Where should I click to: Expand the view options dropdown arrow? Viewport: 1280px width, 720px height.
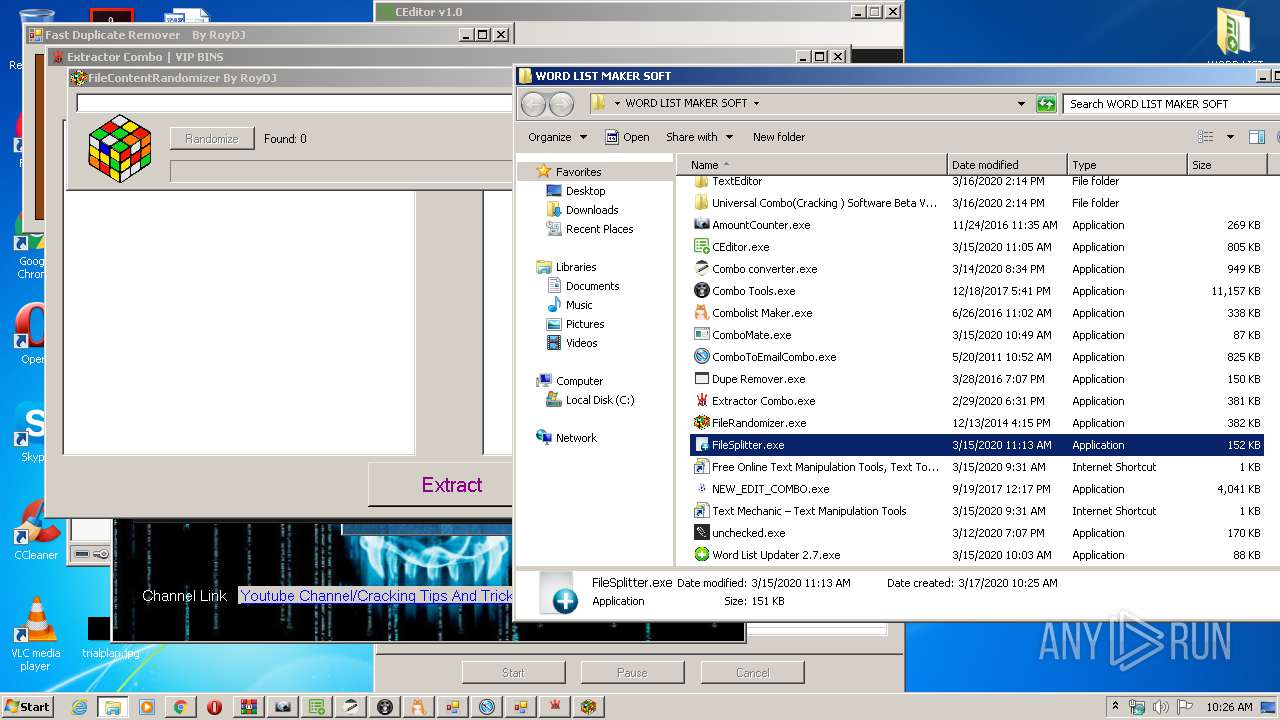(1230, 137)
